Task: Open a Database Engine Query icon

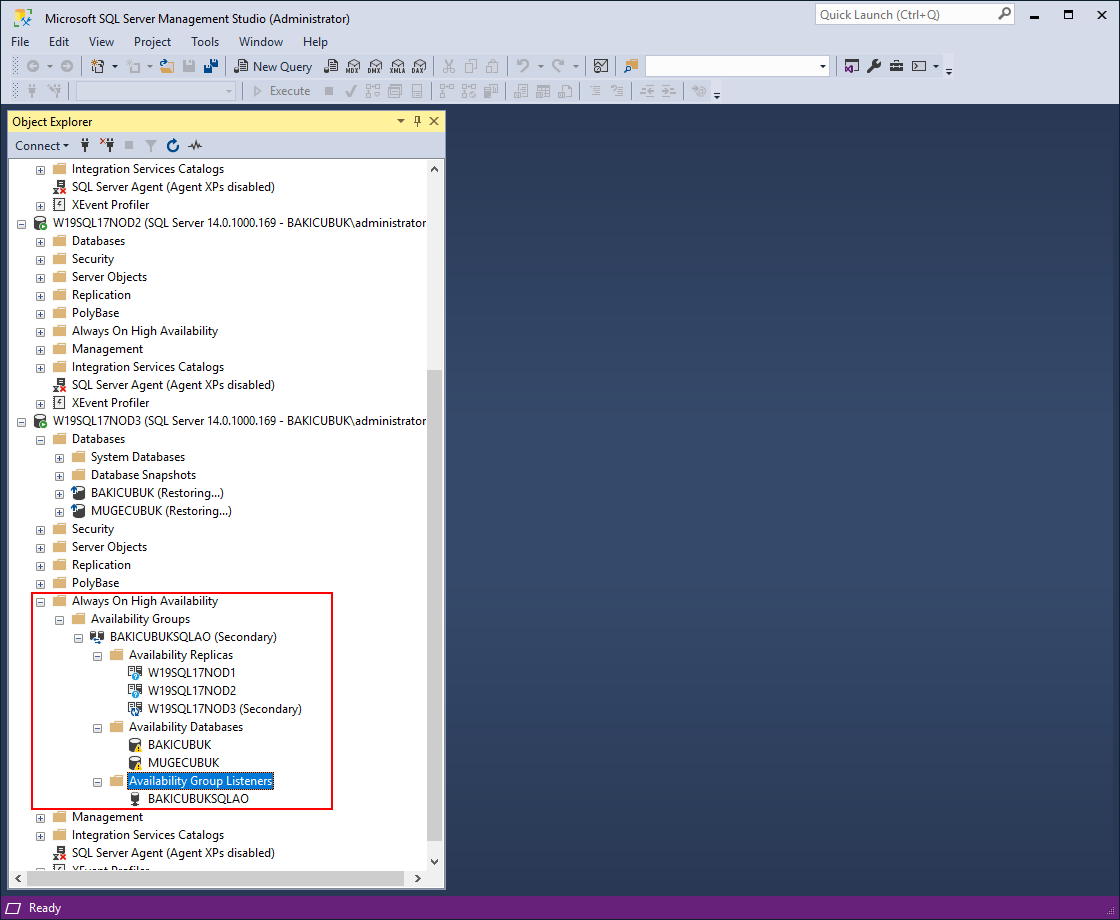Action: pyautogui.click(x=331, y=66)
